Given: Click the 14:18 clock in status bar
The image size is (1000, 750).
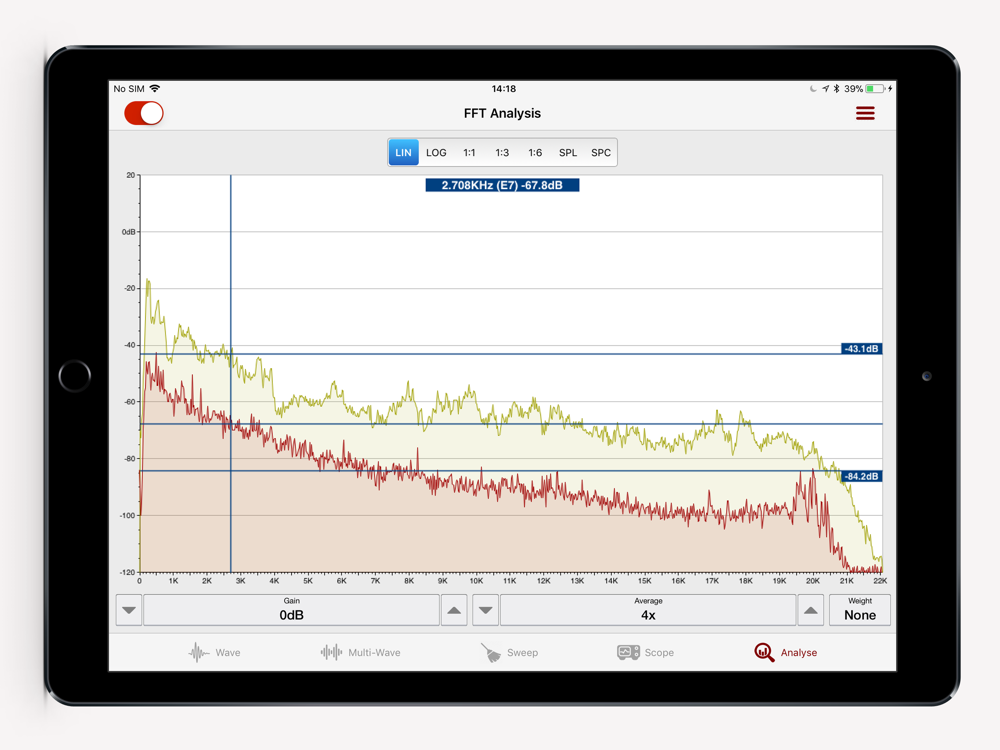Looking at the screenshot, I should click(504, 89).
